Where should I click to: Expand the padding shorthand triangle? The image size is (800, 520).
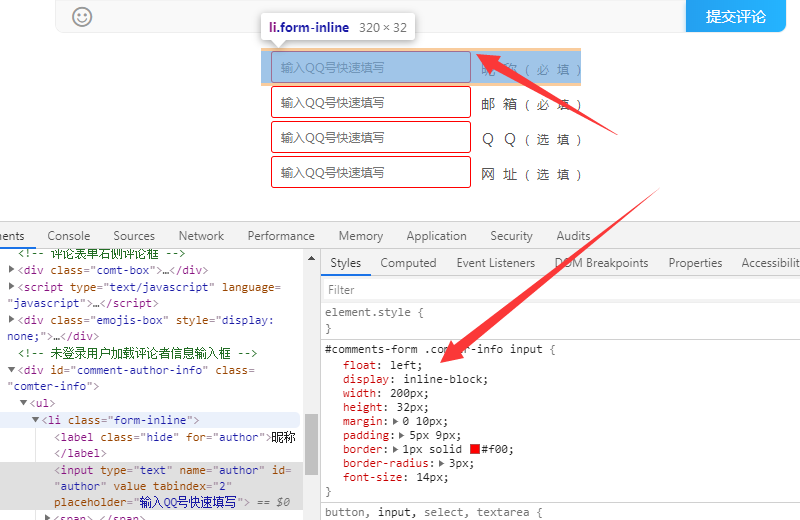[402, 435]
